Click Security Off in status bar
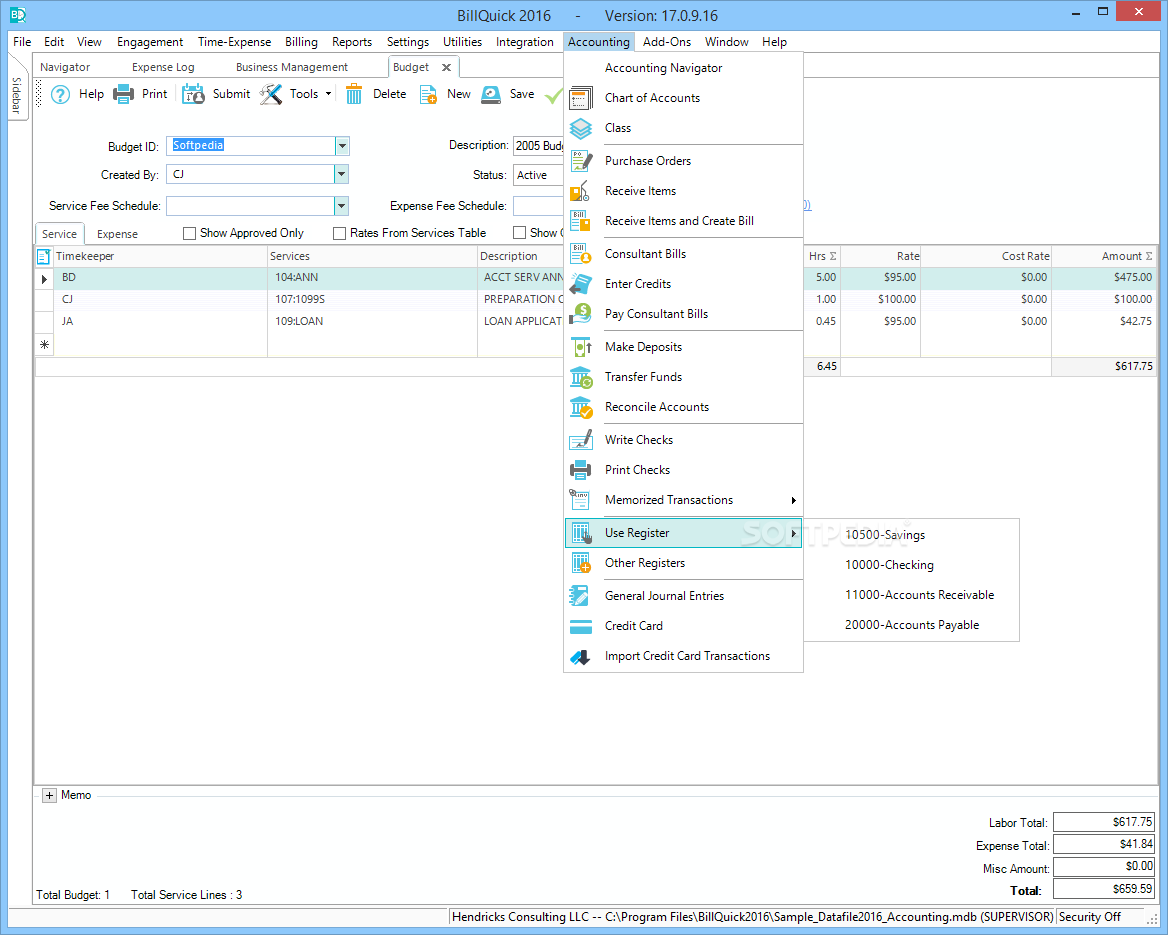This screenshot has height=935, width=1168. (1089, 917)
